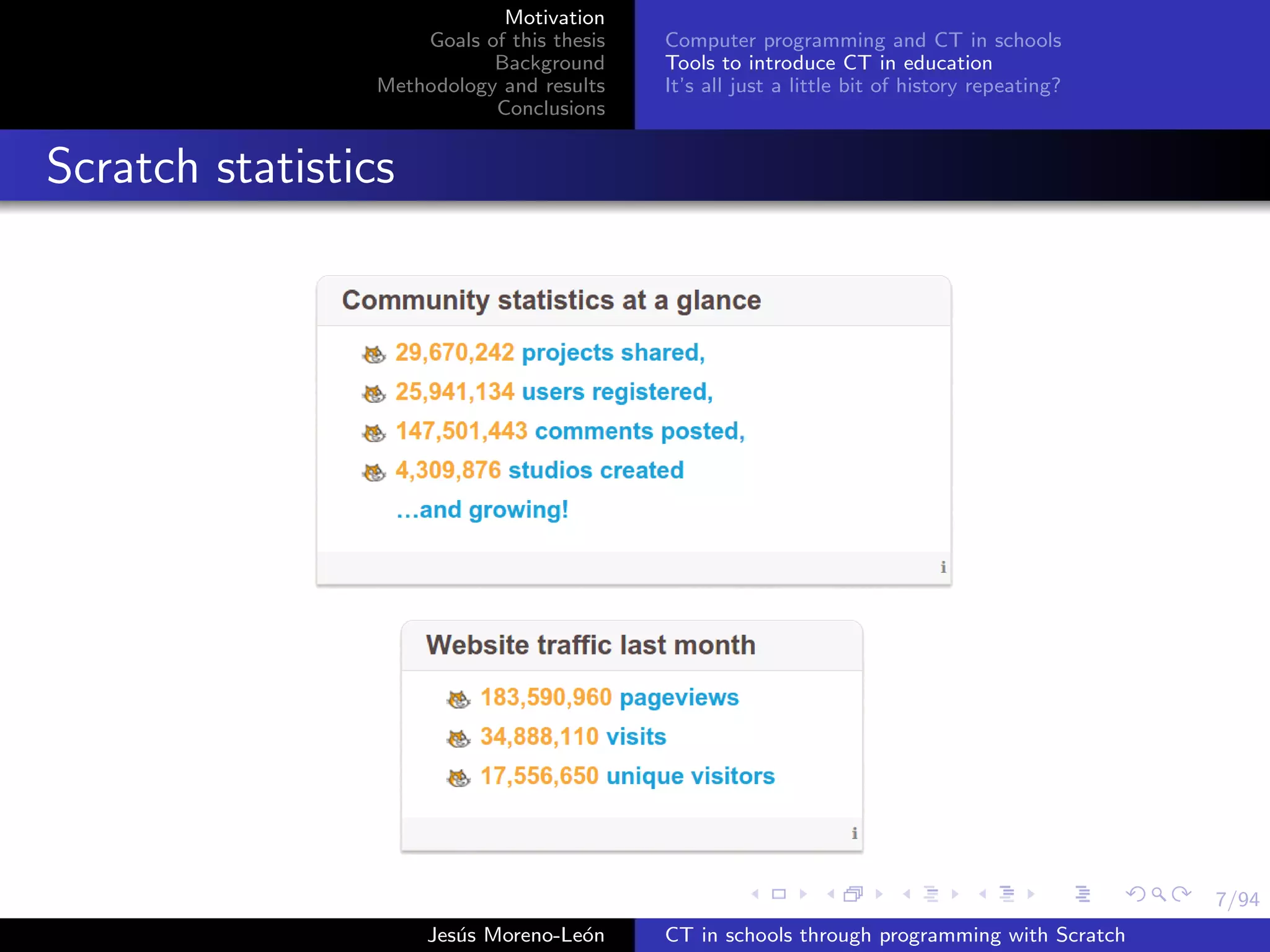
Task: Jump to previous frame arrow
Action: click(x=830, y=894)
